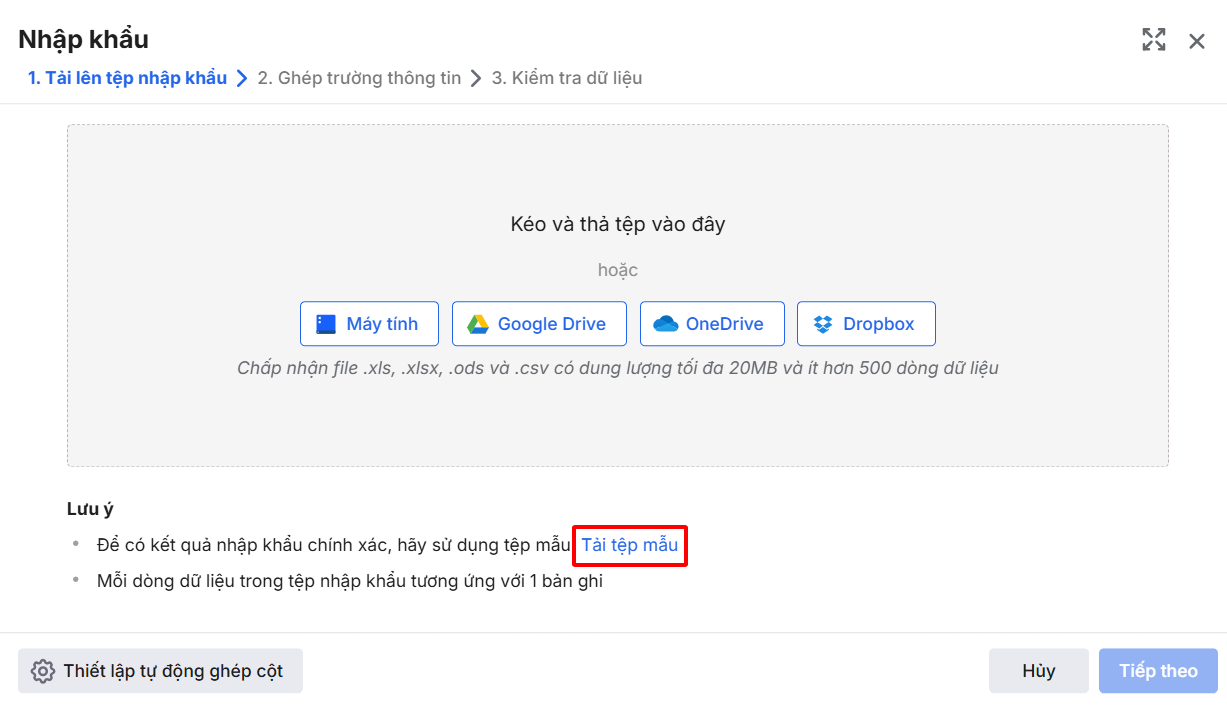Open Thiết lập tự động ghép cột text
The width and height of the screenshot is (1227, 722).
173,671
